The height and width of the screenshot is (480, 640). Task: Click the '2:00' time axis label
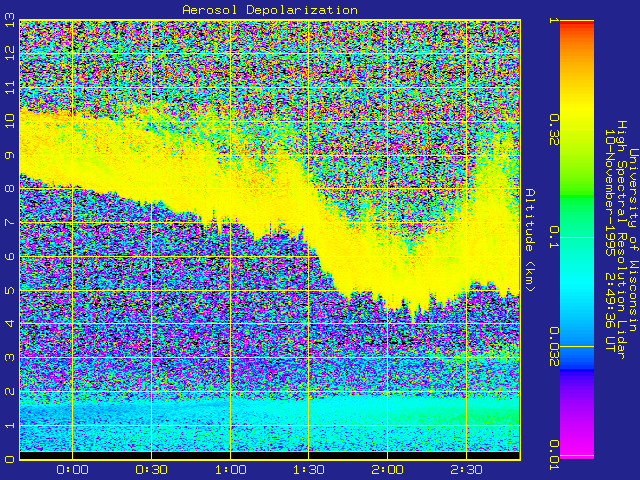pyautogui.click(x=387, y=470)
